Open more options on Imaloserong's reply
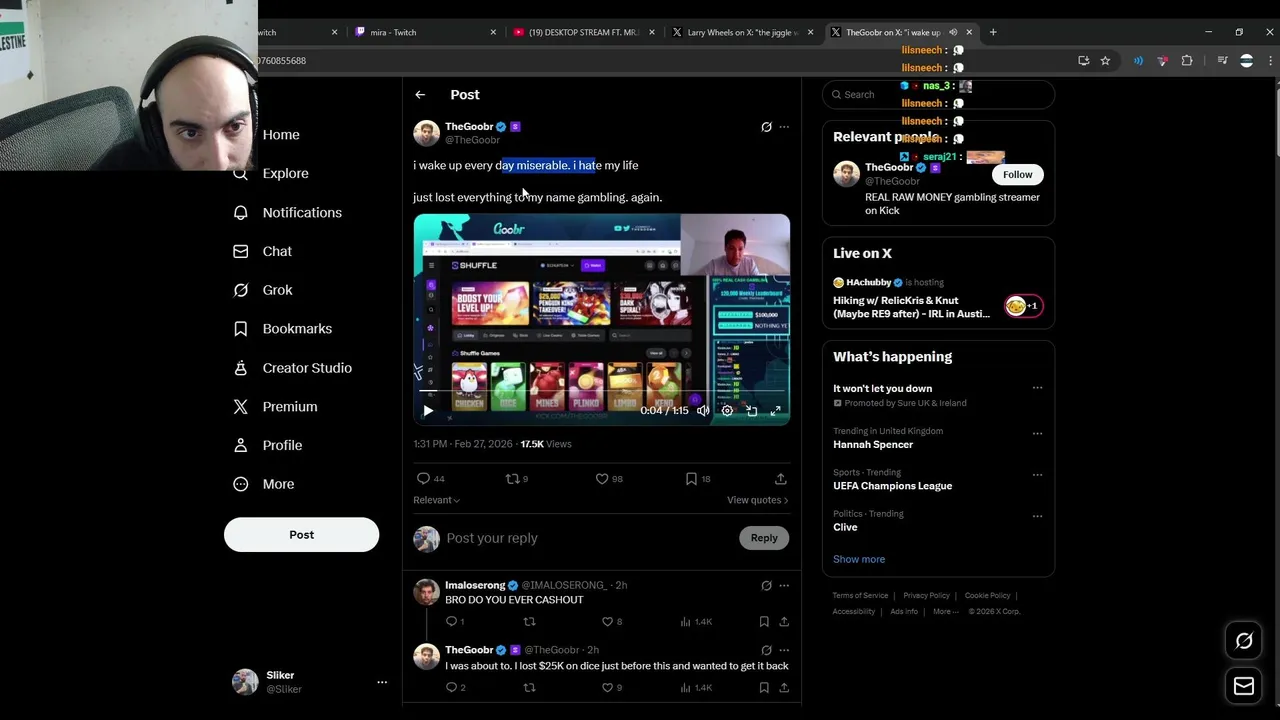1280x720 pixels. point(784,585)
